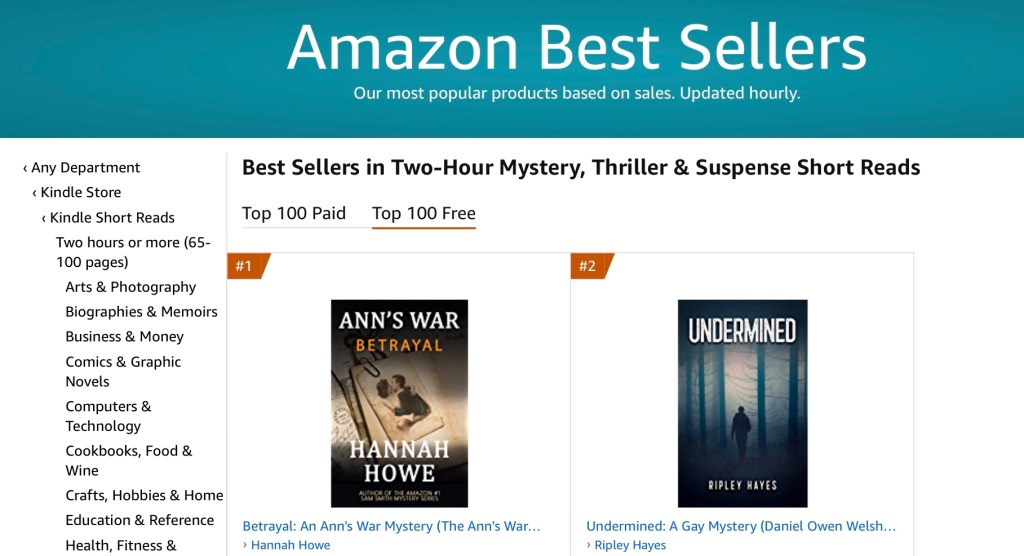The height and width of the screenshot is (556, 1024).
Task: Click the Ann's War Betrayal book cover
Action: [399, 403]
